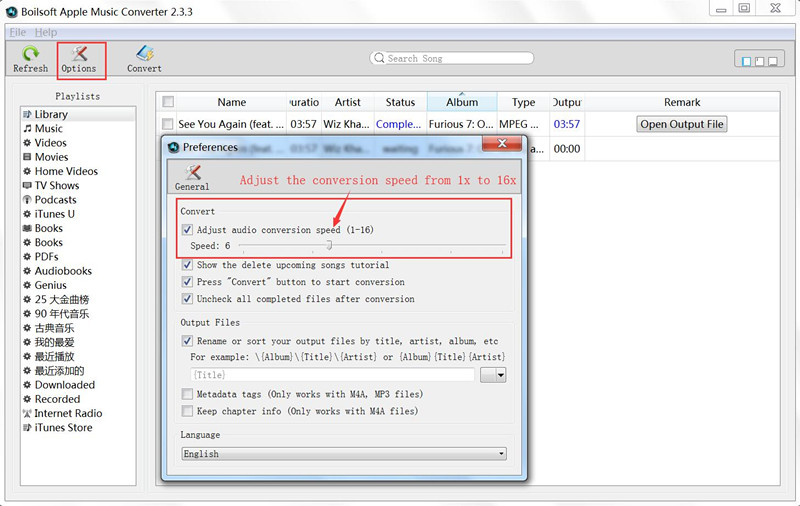
Task: Toggle Adjust audio conversion speed checkbox
Action: point(187,230)
